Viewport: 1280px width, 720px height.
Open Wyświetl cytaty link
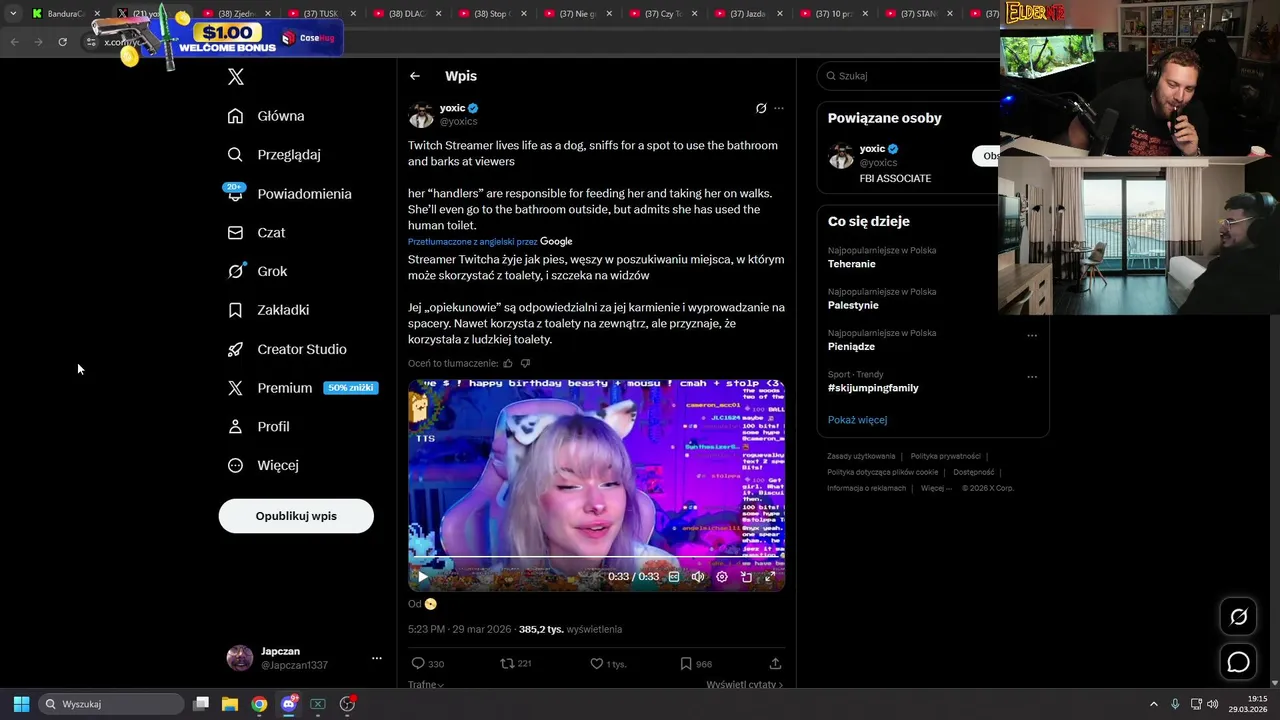pyautogui.click(x=744, y=685)
